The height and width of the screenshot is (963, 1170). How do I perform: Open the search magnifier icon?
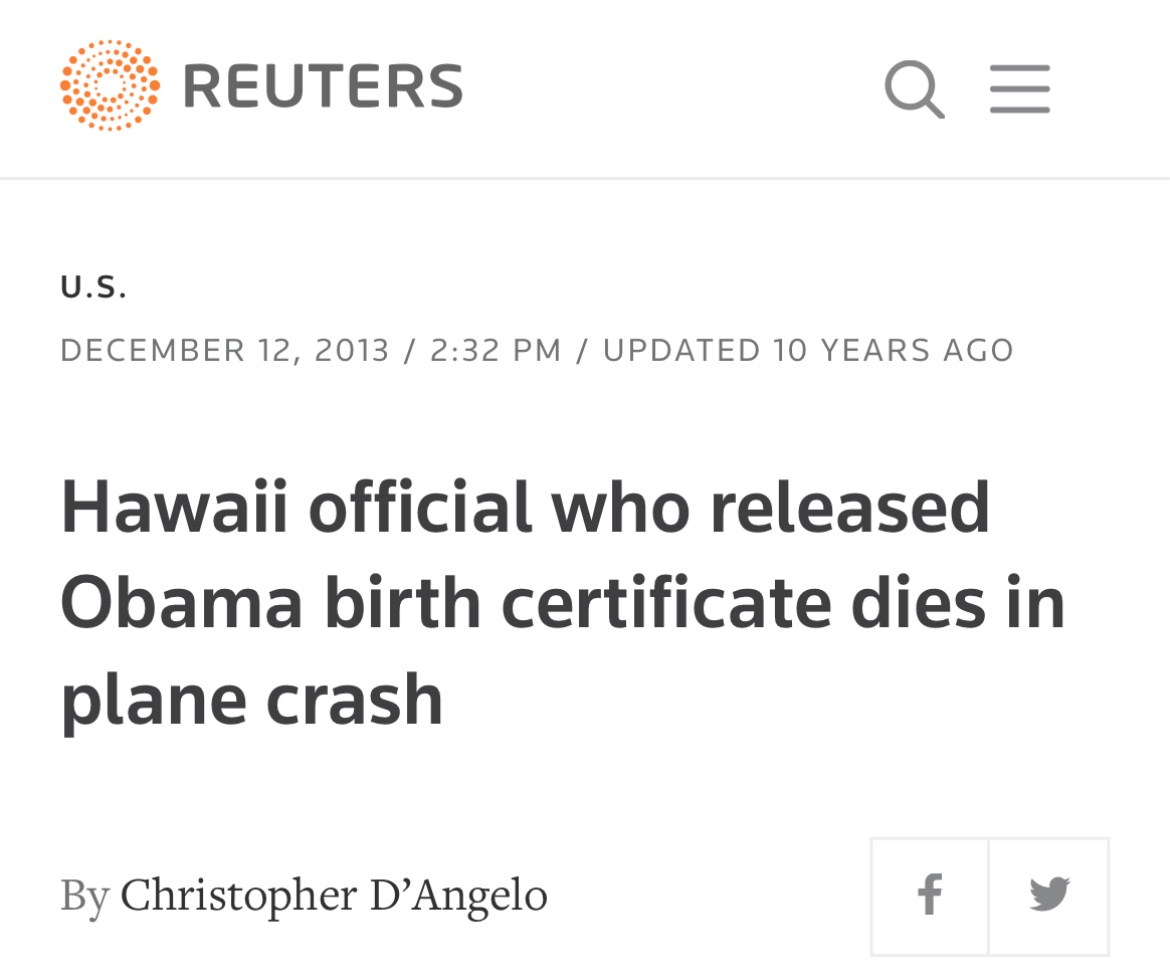(914, 89)
